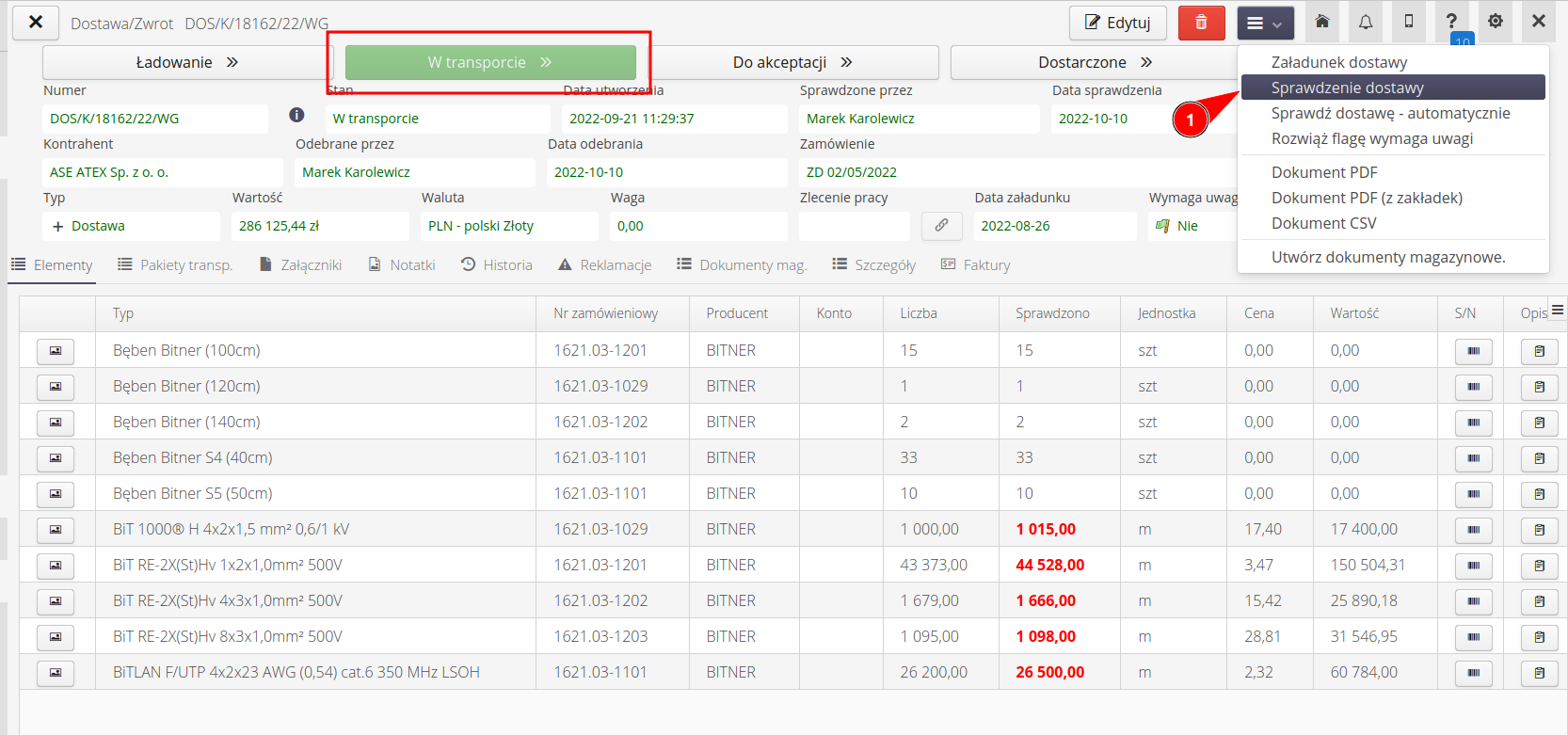Open the home icon in top toolbar
The height and width of the screenshot is (735, 1568).
[1322, 22]
